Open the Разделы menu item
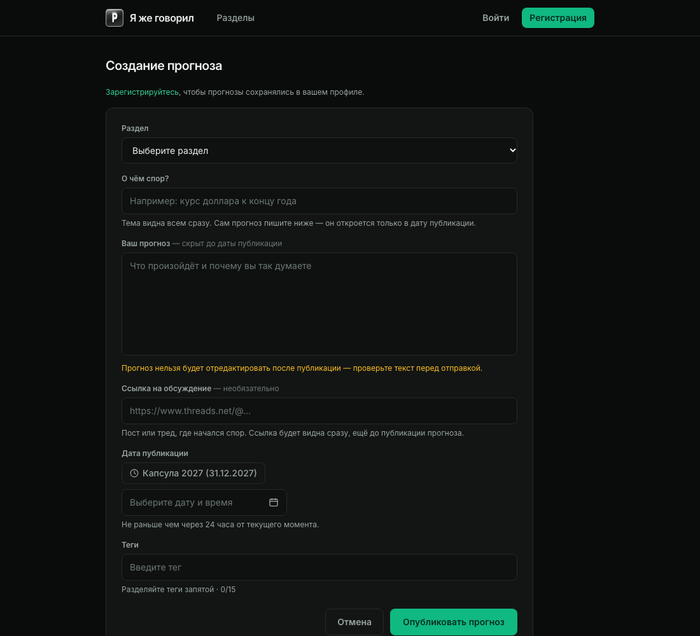The width and height of the screenshot is (700, 636). coord(235,18)
